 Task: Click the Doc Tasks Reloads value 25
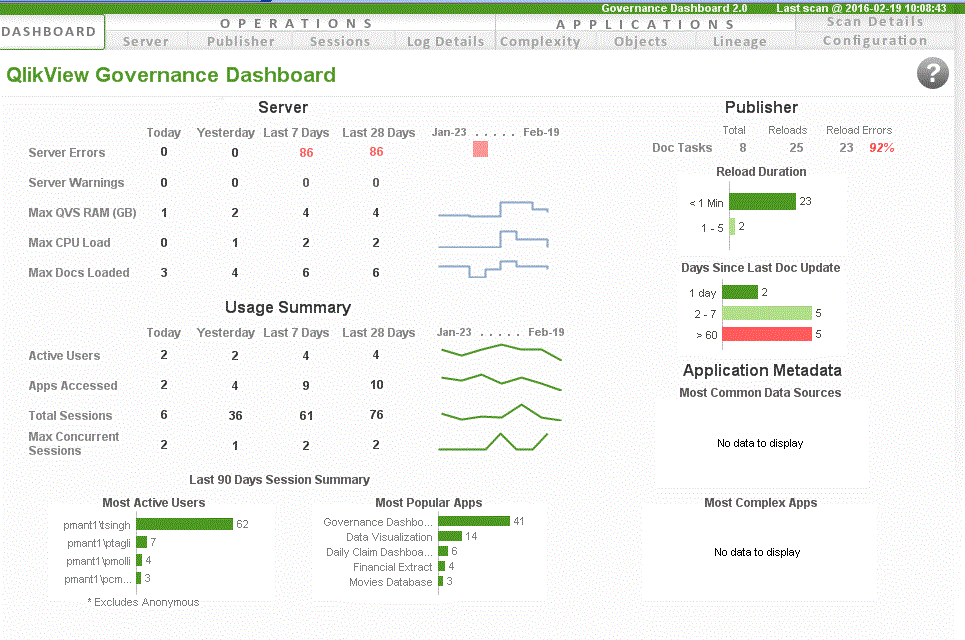796,148
